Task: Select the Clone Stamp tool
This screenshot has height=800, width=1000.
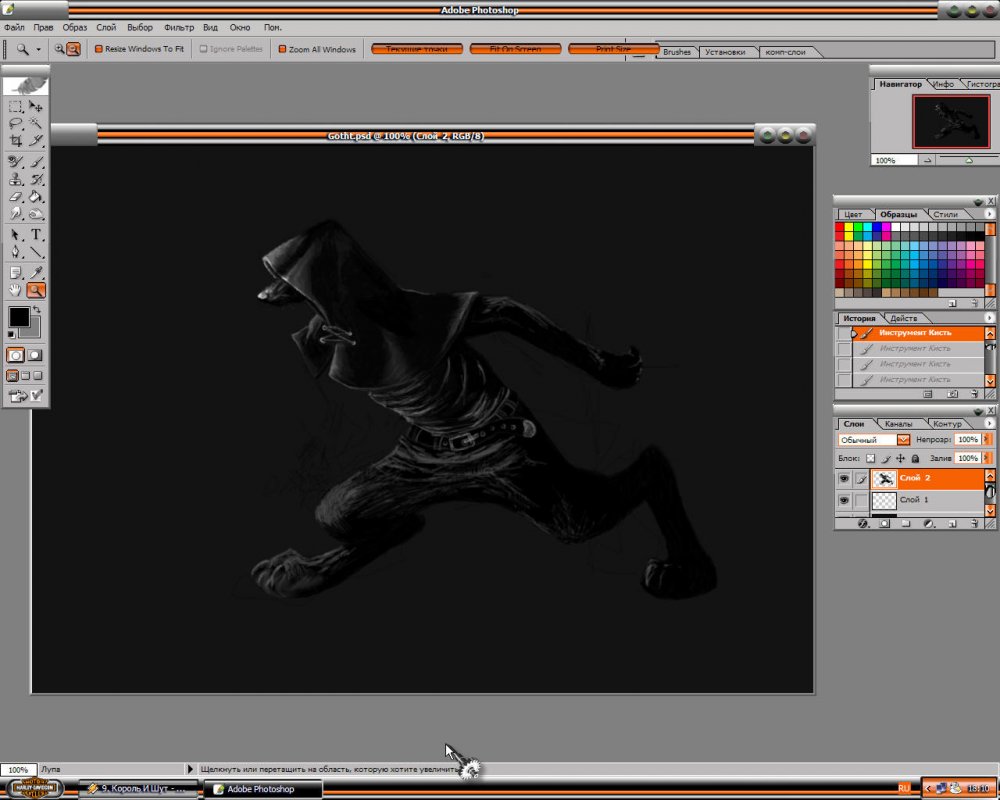Action: click(16, 180)
